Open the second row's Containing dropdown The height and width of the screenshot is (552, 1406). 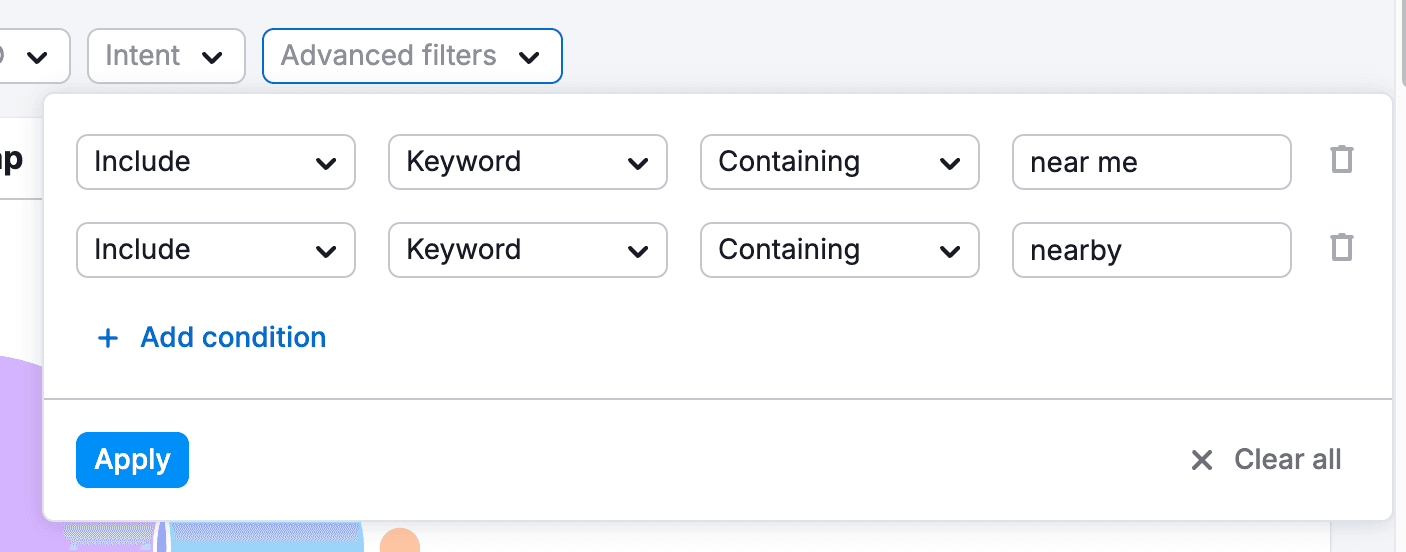(x=839, y=250)
